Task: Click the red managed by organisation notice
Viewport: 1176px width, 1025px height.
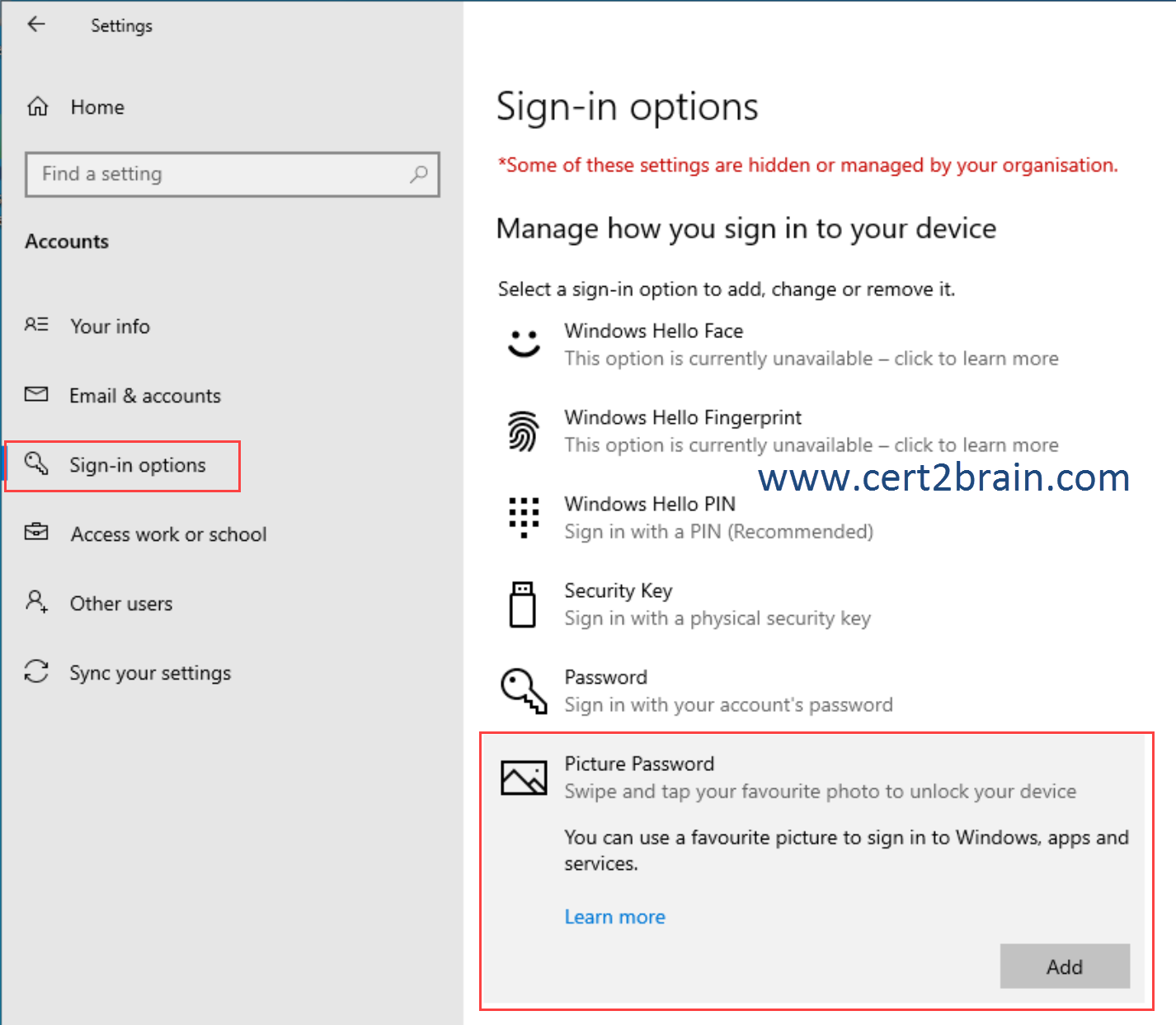Action: pyautogui.click(x=808, y=165)
